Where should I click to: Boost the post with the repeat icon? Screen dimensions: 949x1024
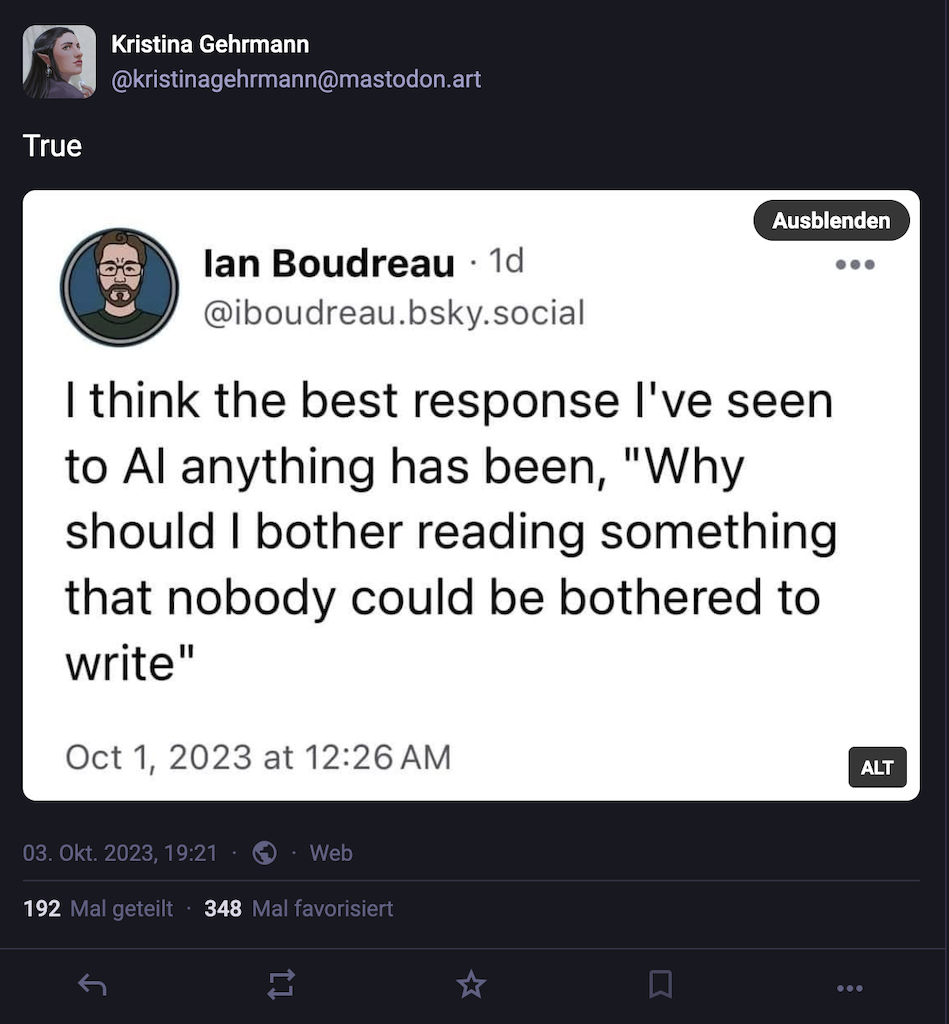[282, 986]
